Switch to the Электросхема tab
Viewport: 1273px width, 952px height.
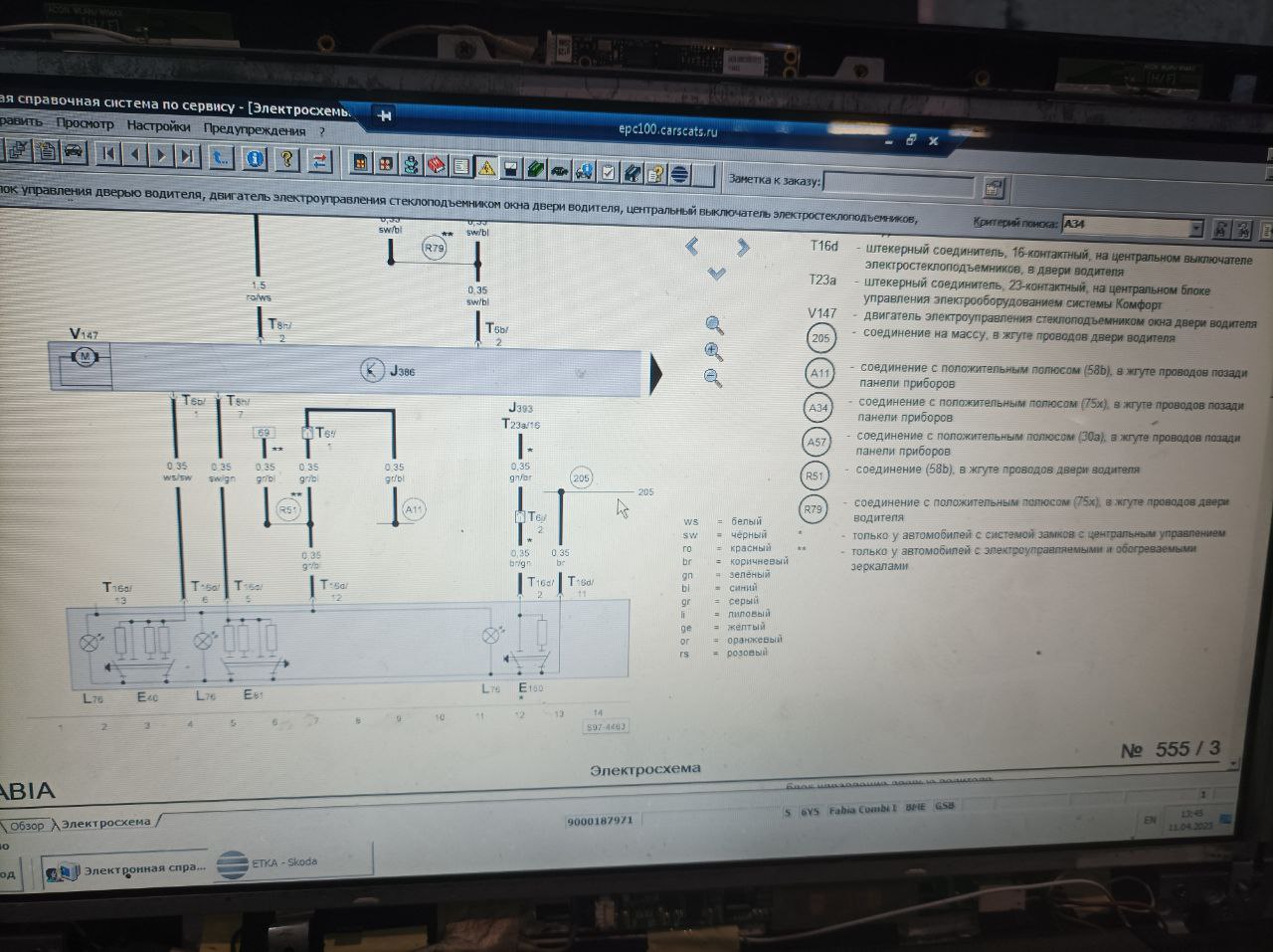click(x=106, y=823)
